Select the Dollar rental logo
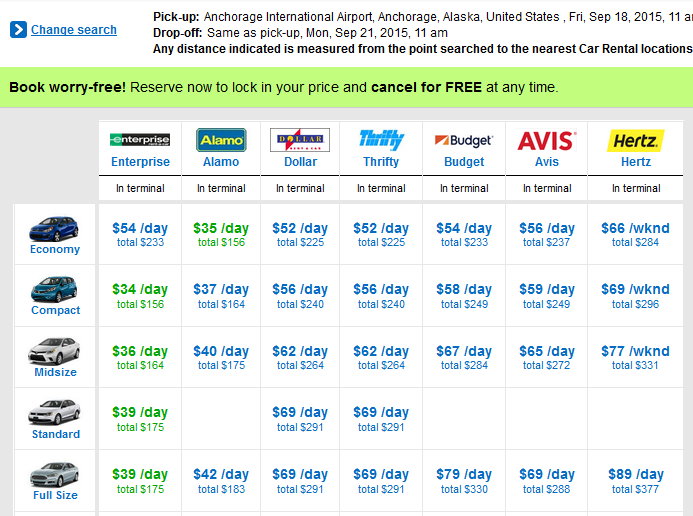The height and width of the screenshot is (516, 693). tap(300, 140)
